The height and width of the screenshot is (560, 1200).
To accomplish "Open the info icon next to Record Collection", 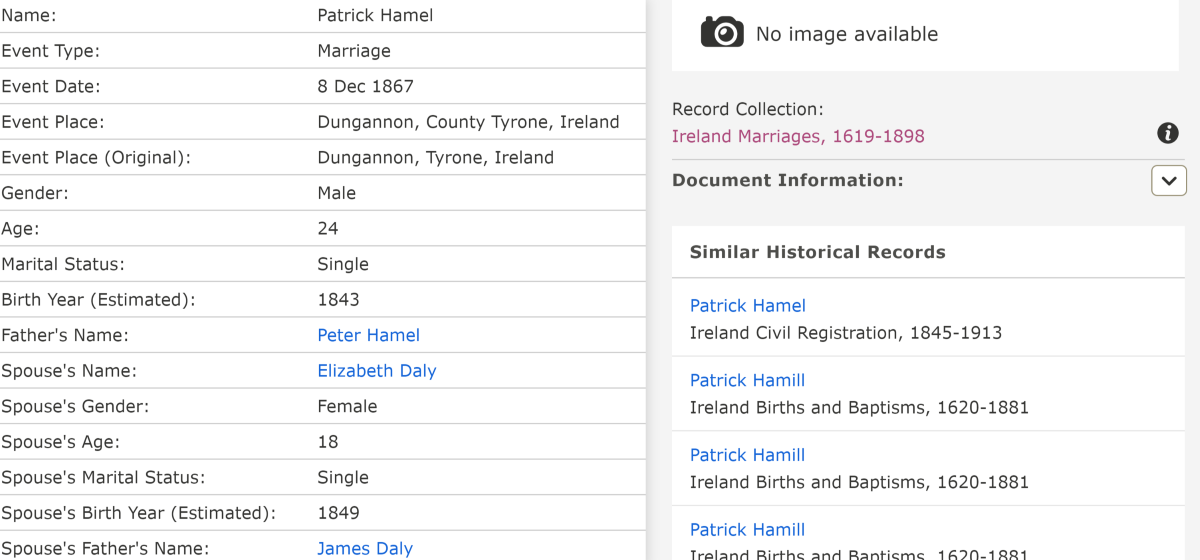I will [x=1167, y=133].
